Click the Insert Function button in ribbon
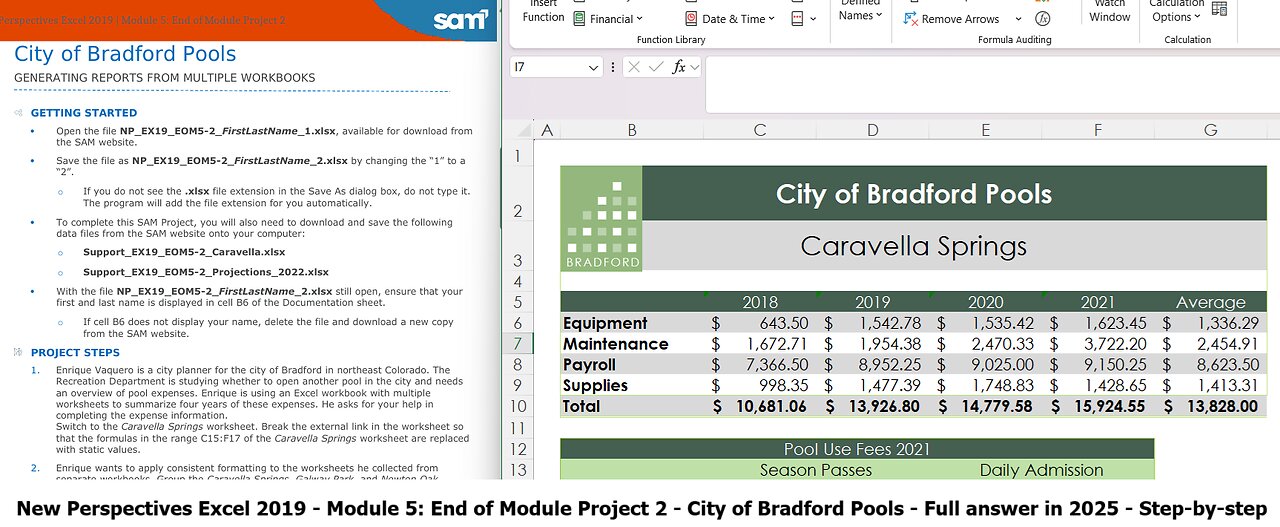This screenshot has width=1280, height=527. [x=543, y=12]
